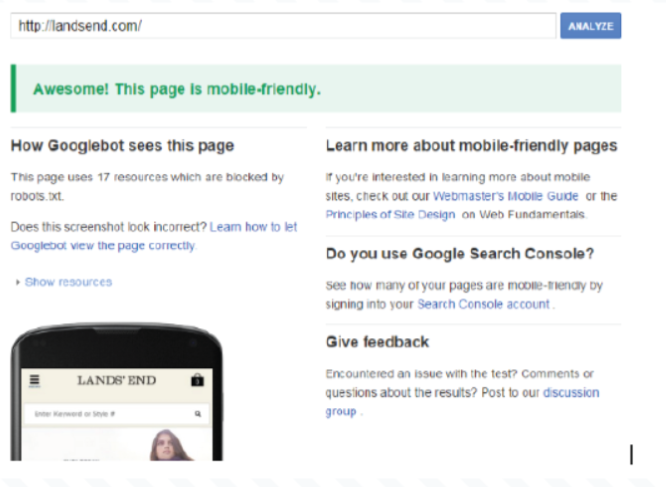Click the LANDS' END logo in preview
666x487 pixels.
(116, 380)
